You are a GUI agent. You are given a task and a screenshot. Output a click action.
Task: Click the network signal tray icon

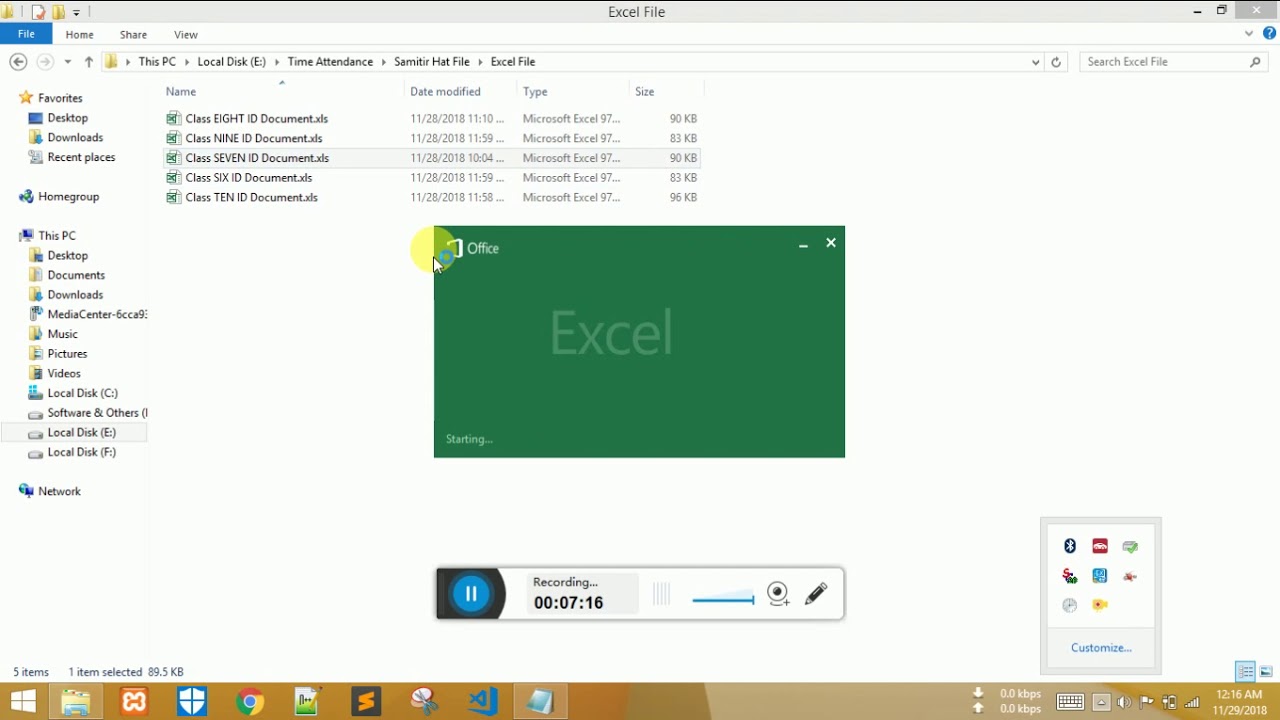tap(1191, 702)
